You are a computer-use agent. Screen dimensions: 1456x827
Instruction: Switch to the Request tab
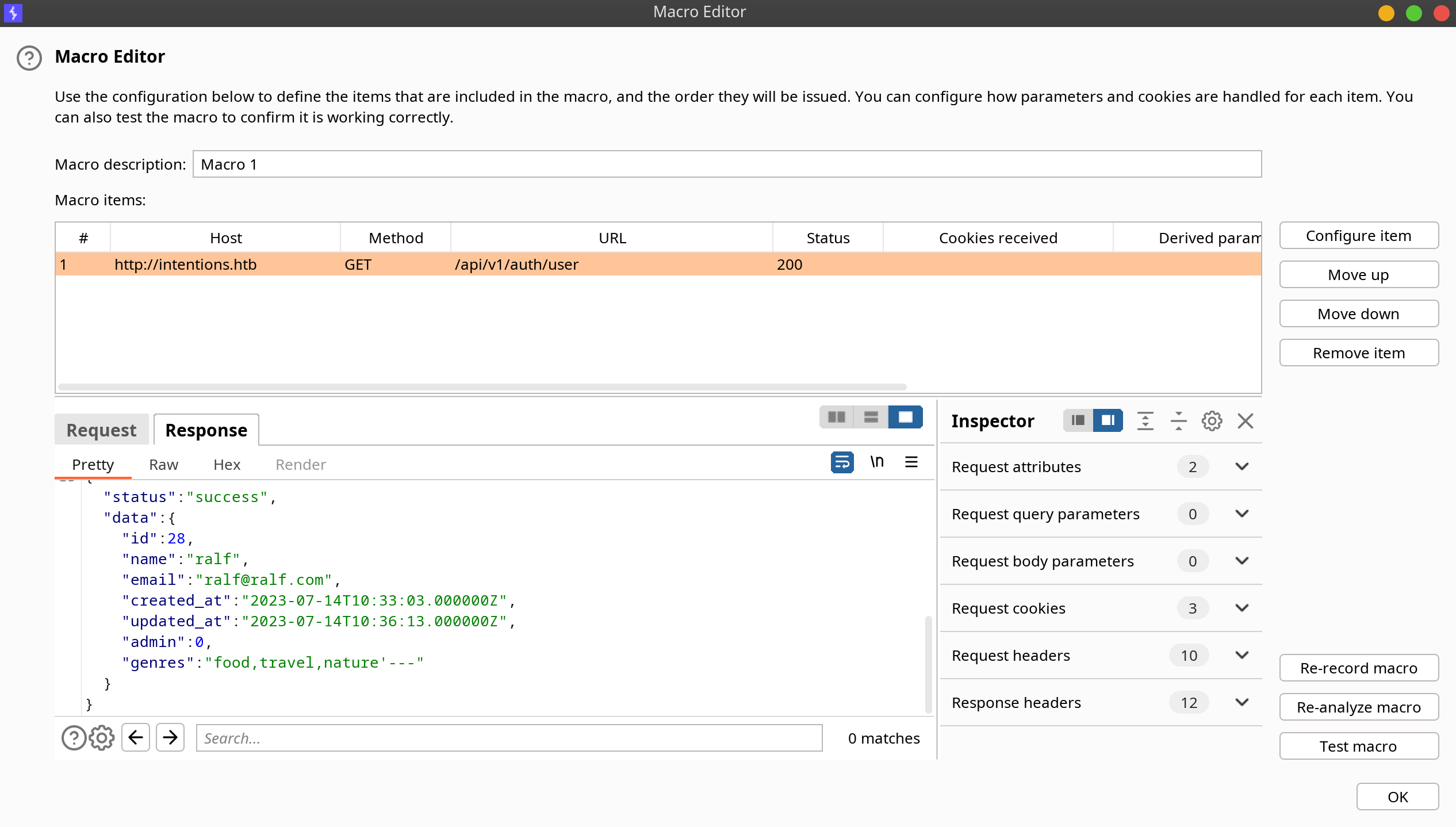[x=102, y=430]
